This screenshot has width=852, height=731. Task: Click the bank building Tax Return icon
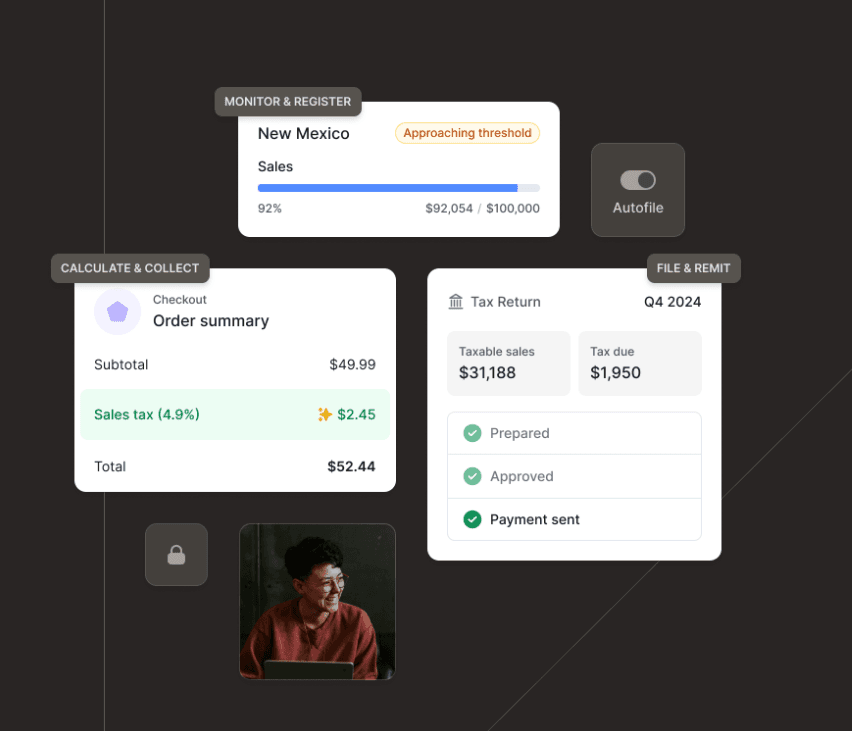click(456, 302)
